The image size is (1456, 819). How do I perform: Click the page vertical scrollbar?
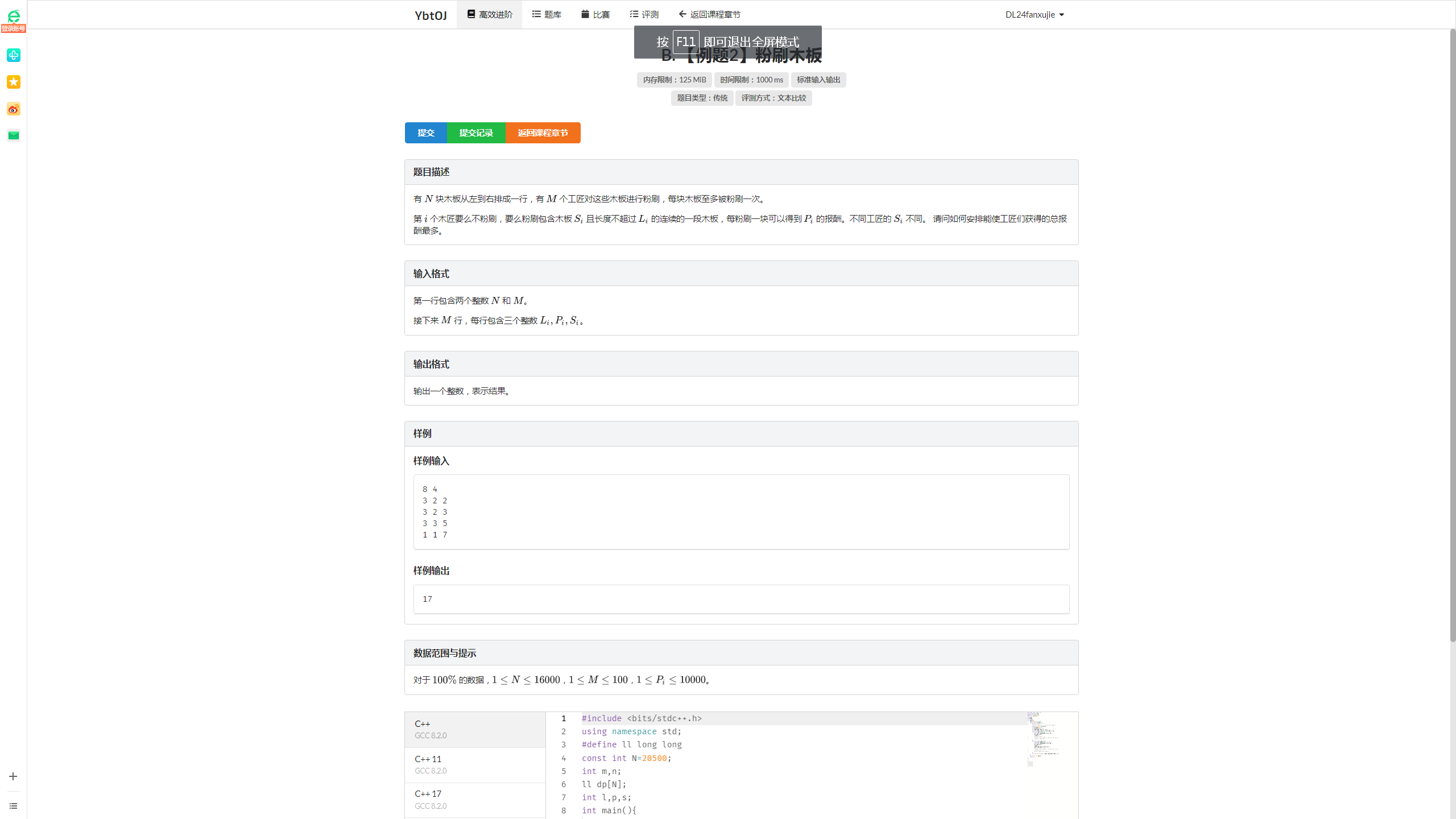pos(1452,336)
